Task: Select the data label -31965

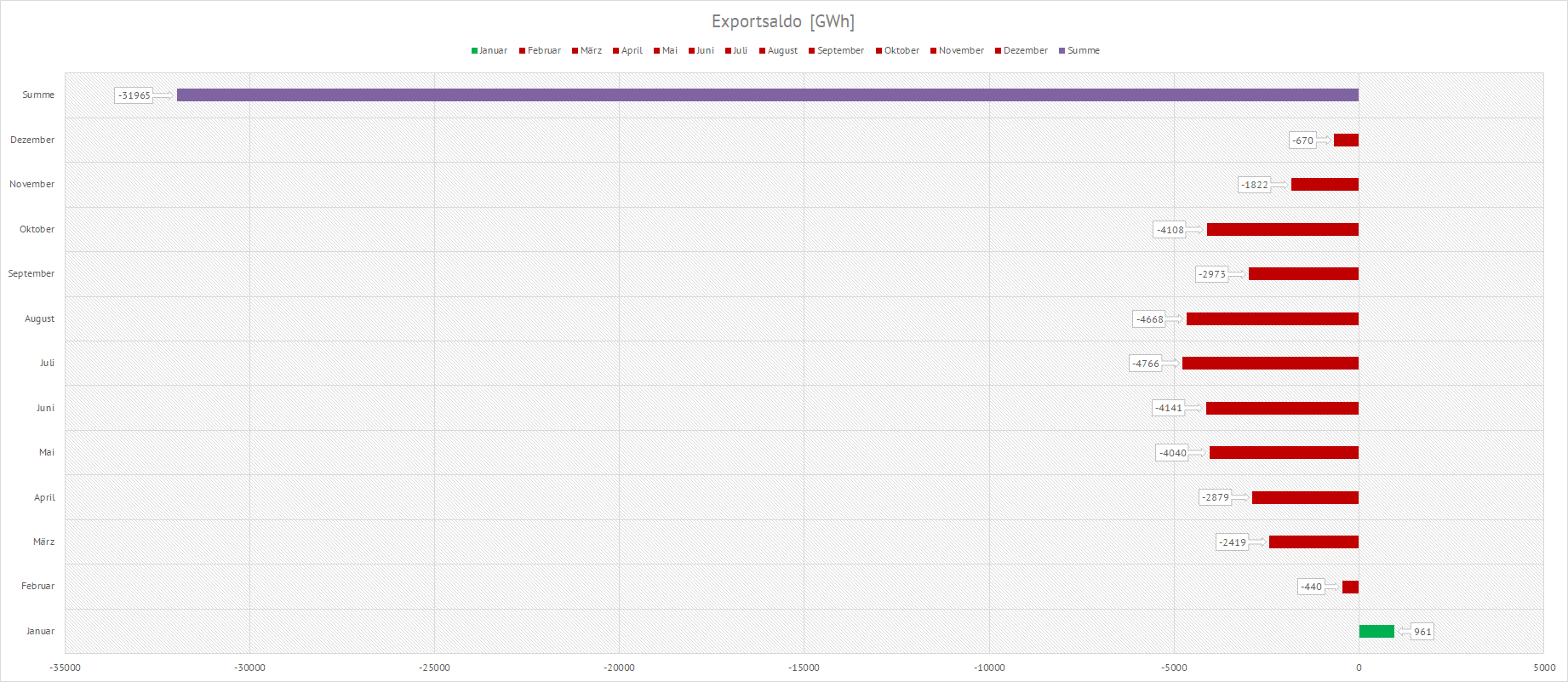Action: 134,95
